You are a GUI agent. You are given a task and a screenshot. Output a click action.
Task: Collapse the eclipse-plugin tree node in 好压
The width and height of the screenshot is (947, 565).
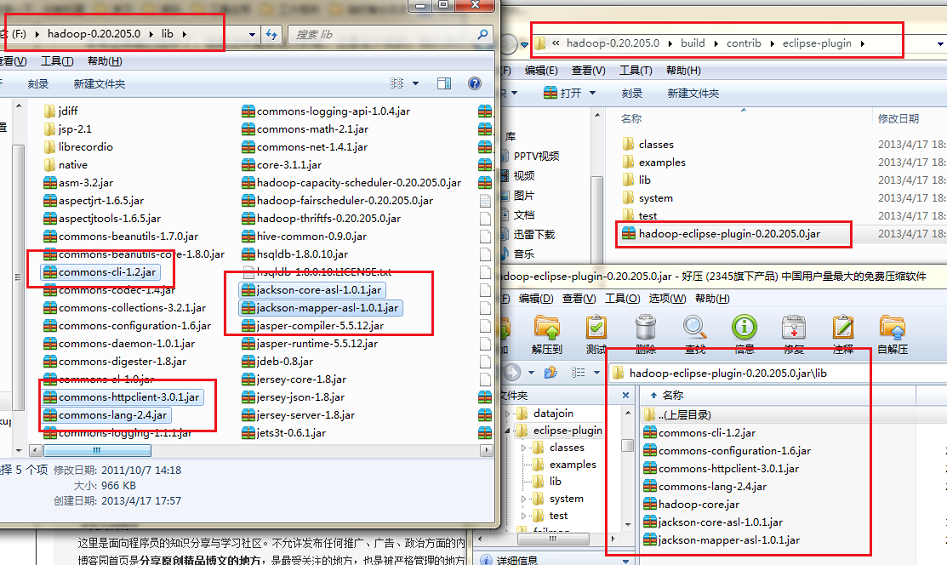tap(508, 430)
